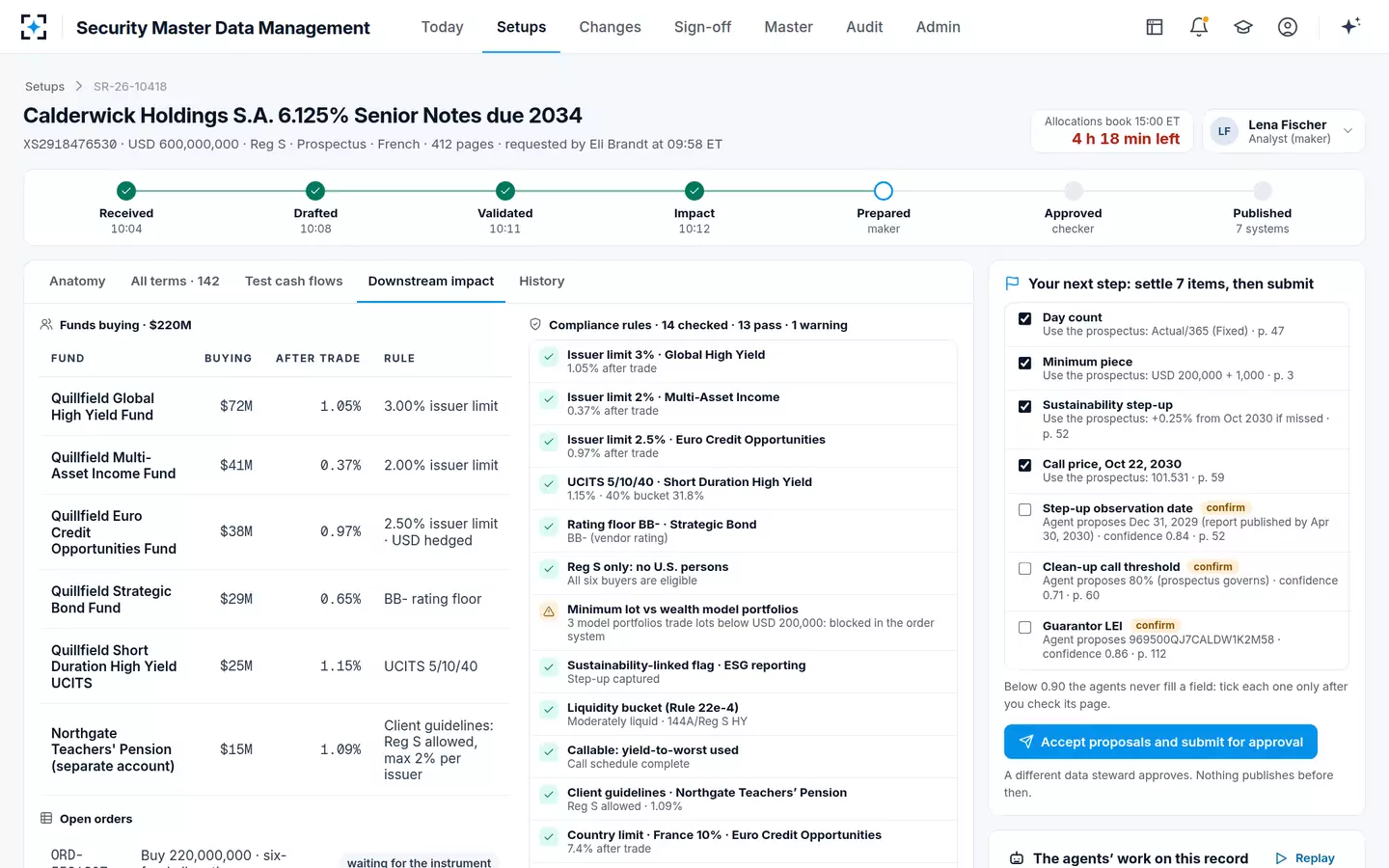1389x868 pixels.
Task: Click the Validated stage checkmark
Action: (505, 191)
